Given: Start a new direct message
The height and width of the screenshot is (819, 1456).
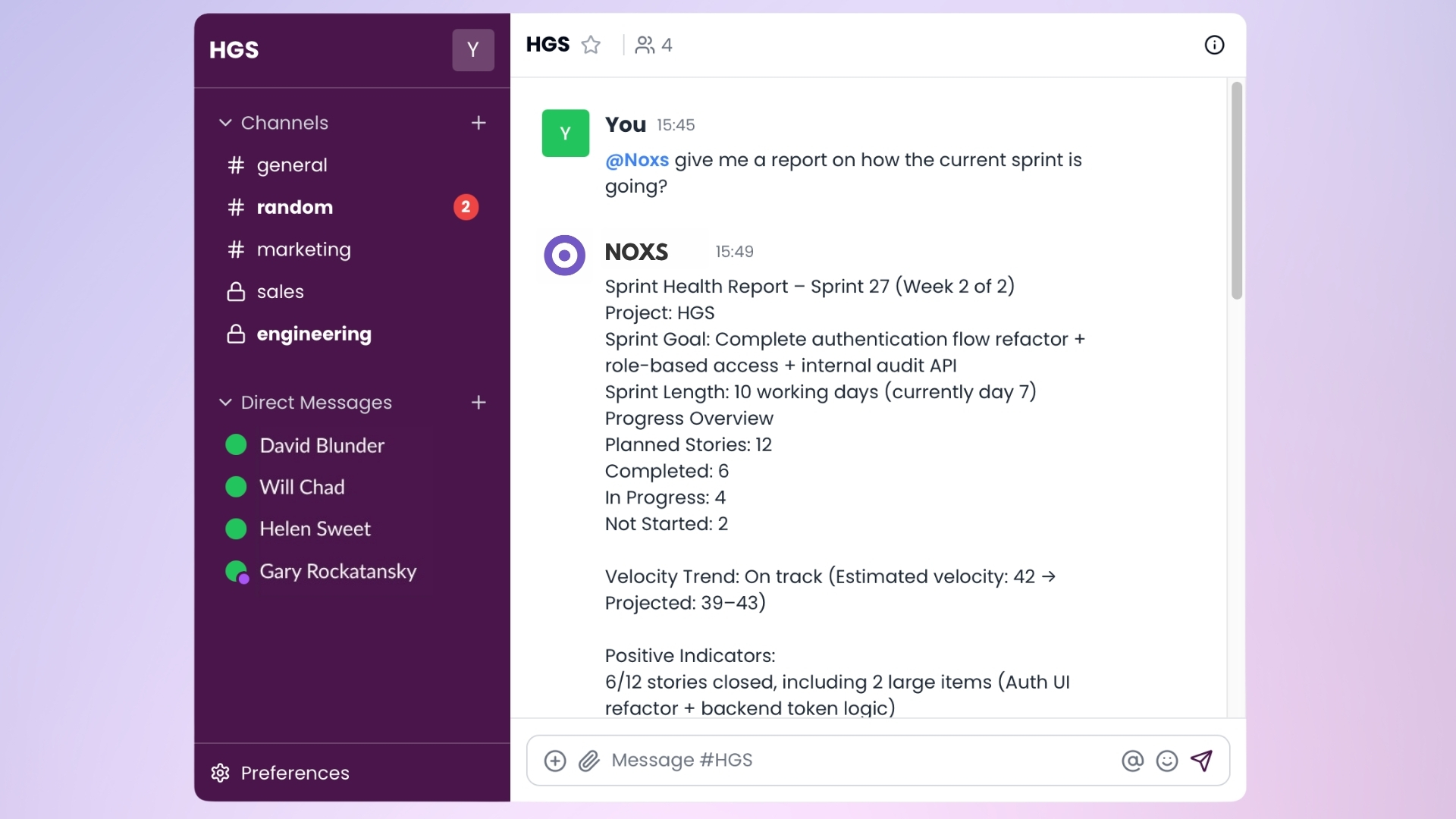Looking at the screenshot, I should coord(479,403).
